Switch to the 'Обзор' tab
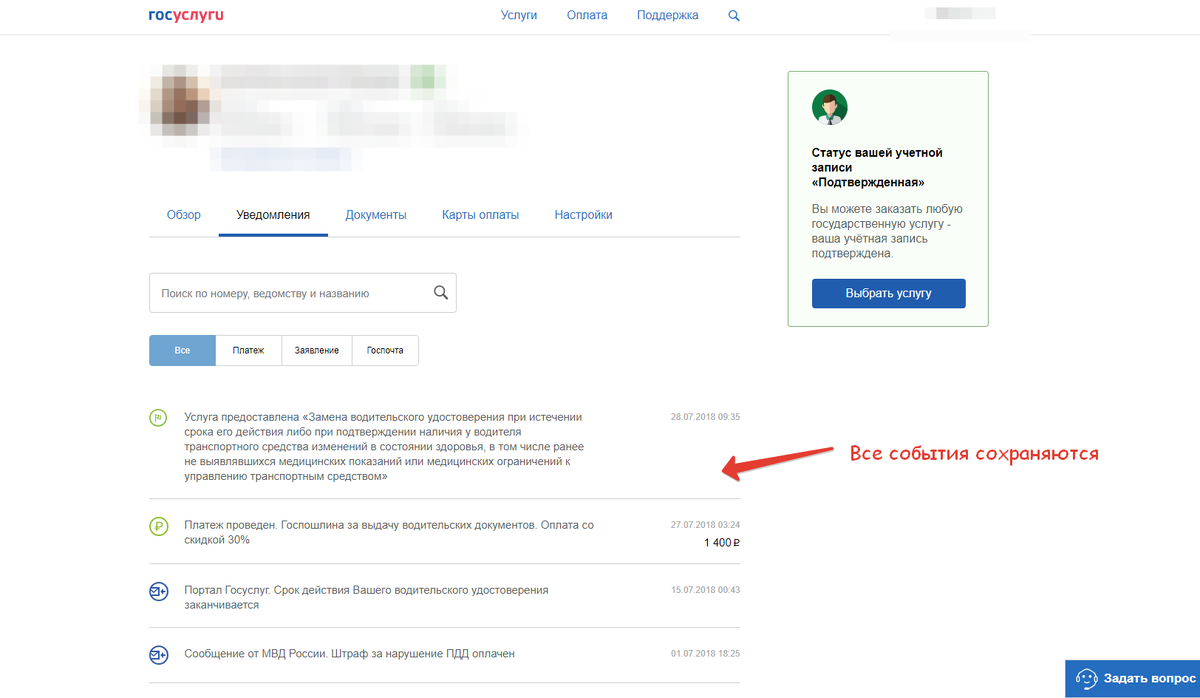 click(184, 215)
